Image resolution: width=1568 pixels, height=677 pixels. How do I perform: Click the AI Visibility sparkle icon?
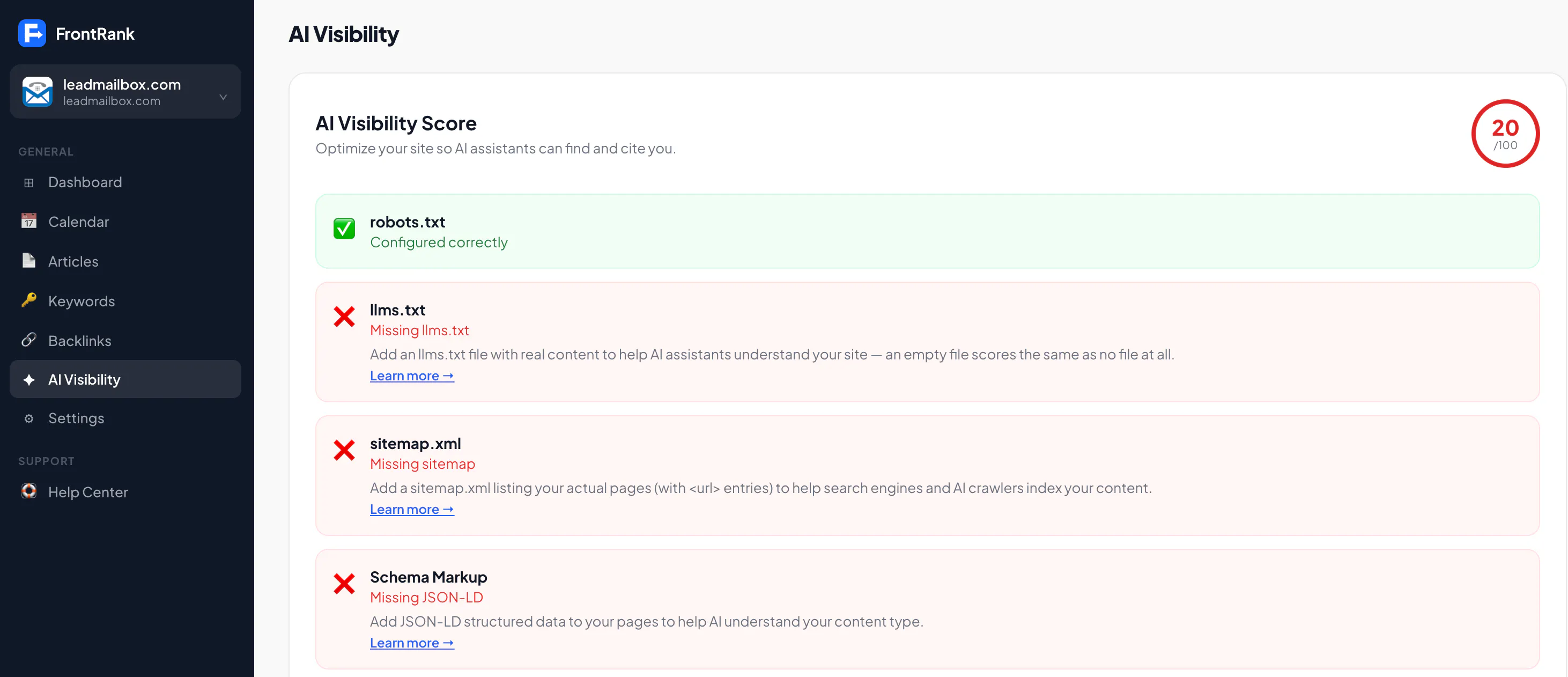coord(28,380)
